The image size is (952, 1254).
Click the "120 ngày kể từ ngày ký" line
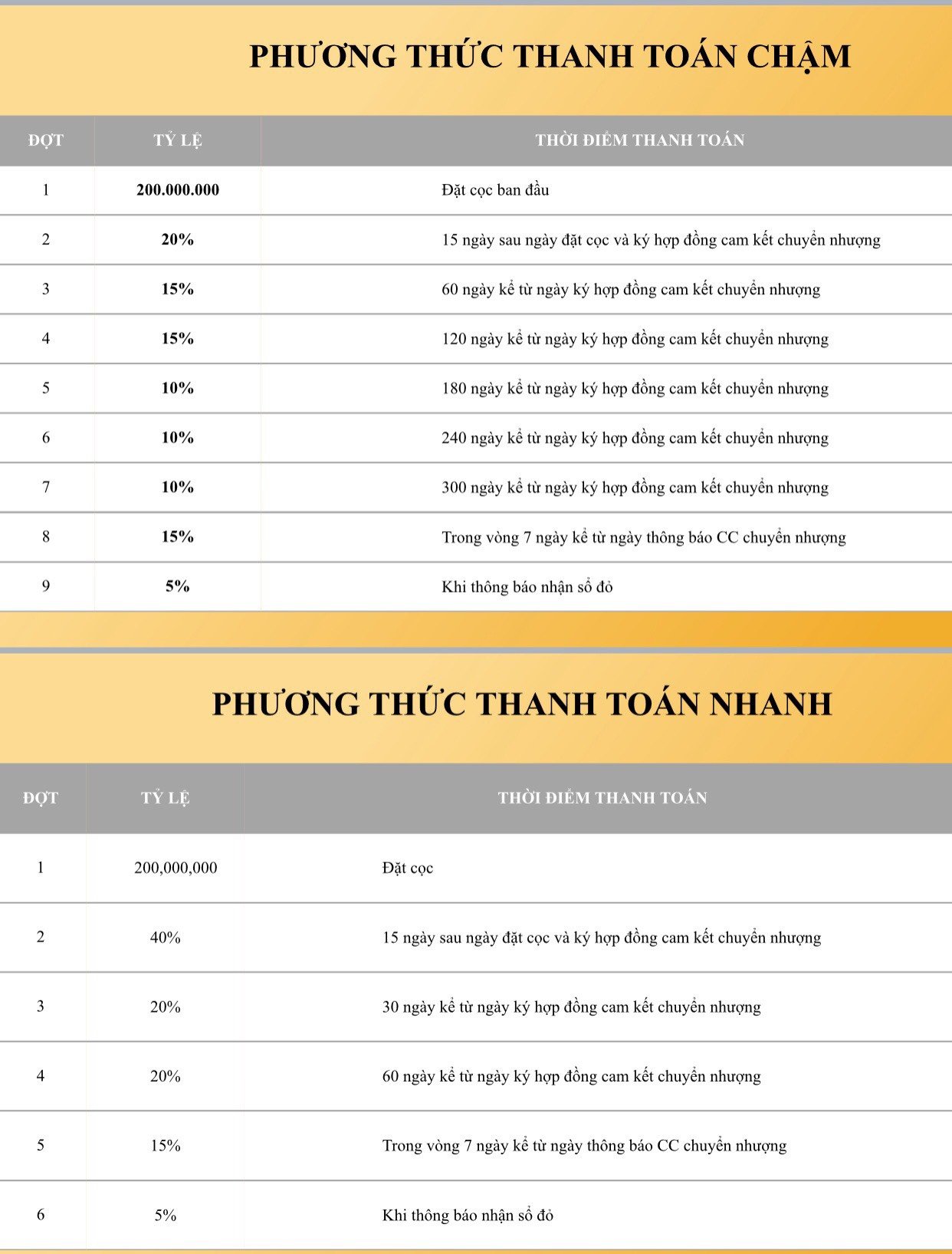click(635, 339)
